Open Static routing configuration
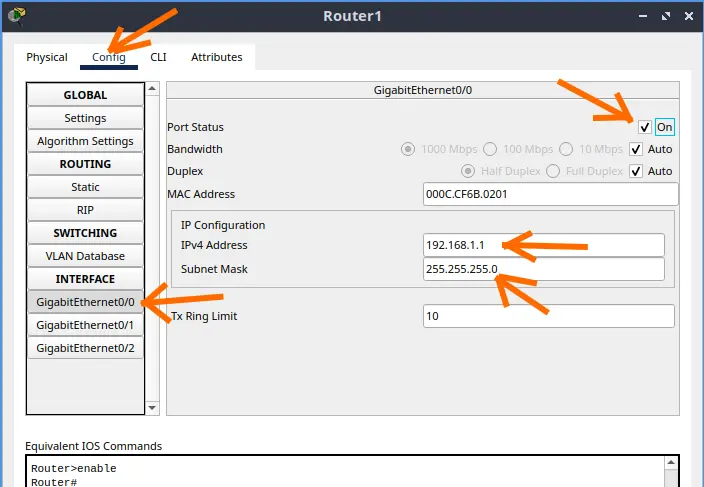The height and width of the screenshot is (487, 704). click(x=85, y=187)
